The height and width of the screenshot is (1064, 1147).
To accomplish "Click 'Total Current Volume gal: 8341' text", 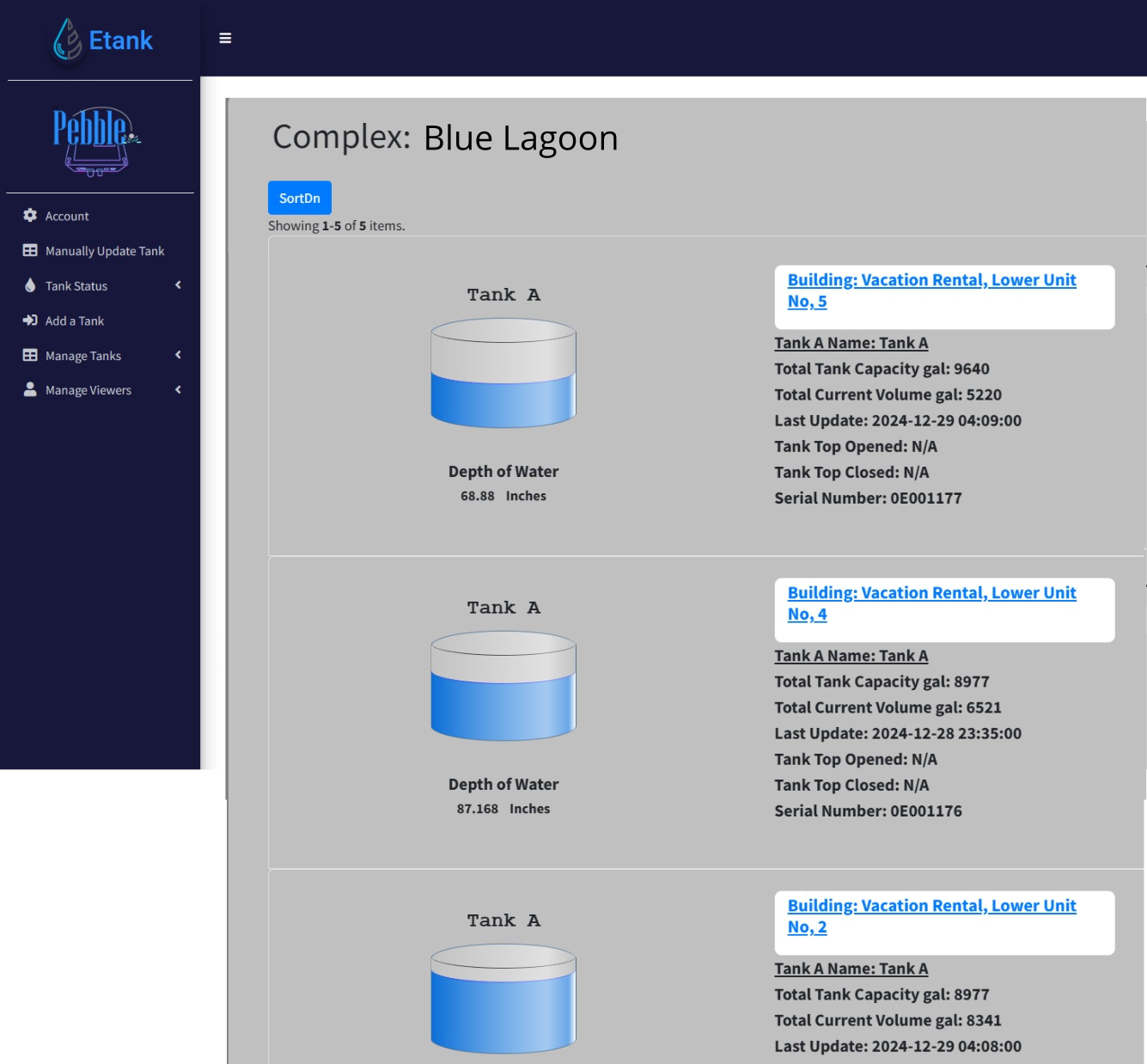I will coord(888,1020).
